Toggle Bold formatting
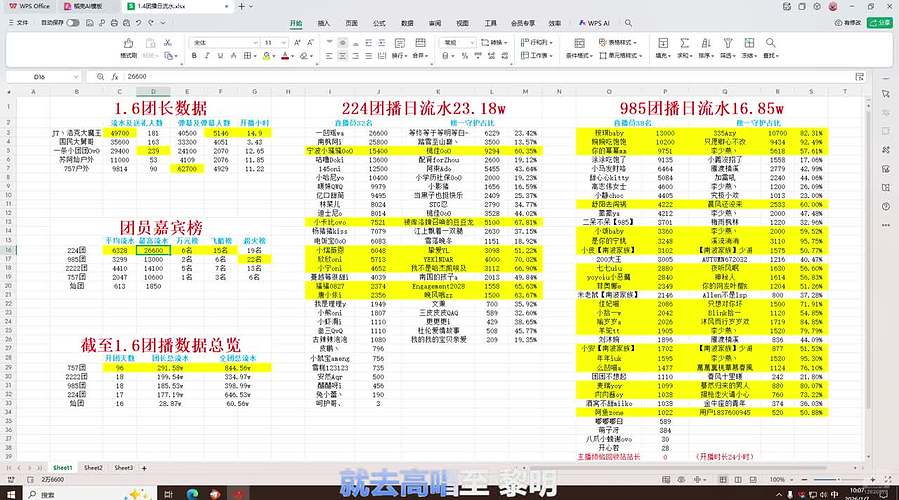 (194, 56)
